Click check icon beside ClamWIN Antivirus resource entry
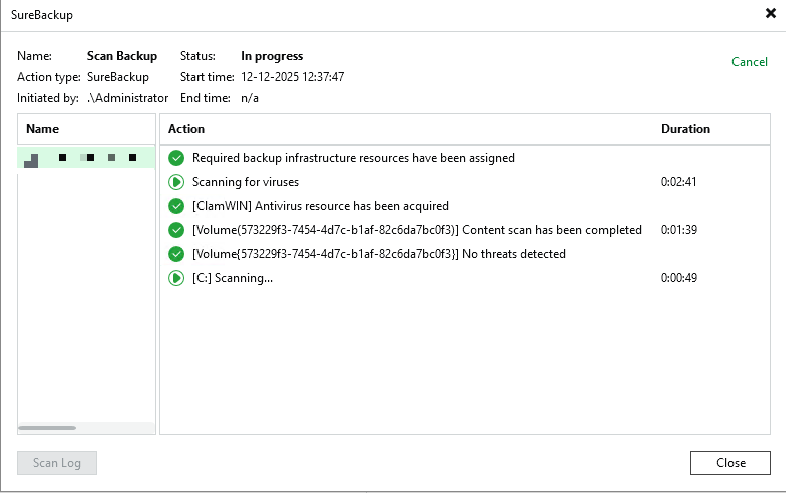The image size is (786, 493). coord(176,206)
